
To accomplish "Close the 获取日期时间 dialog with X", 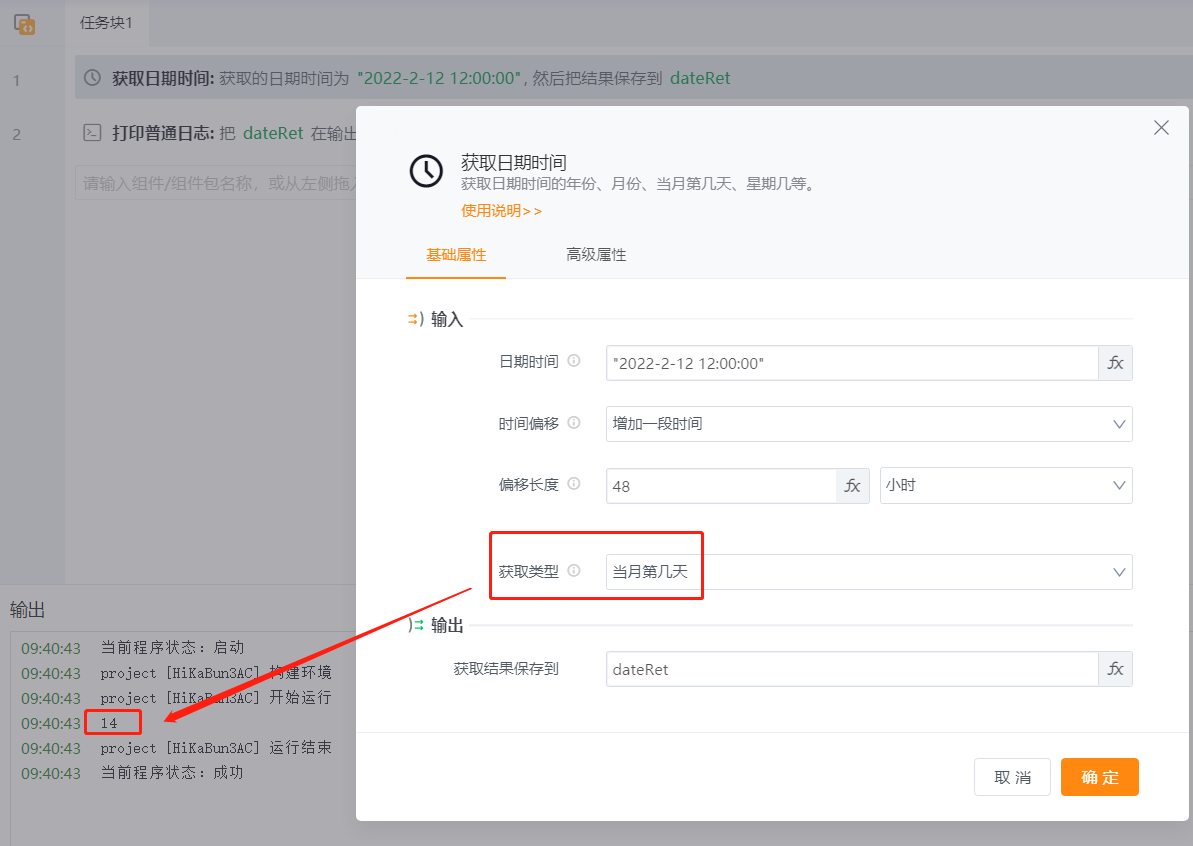I will click(x=1161, y=128).
